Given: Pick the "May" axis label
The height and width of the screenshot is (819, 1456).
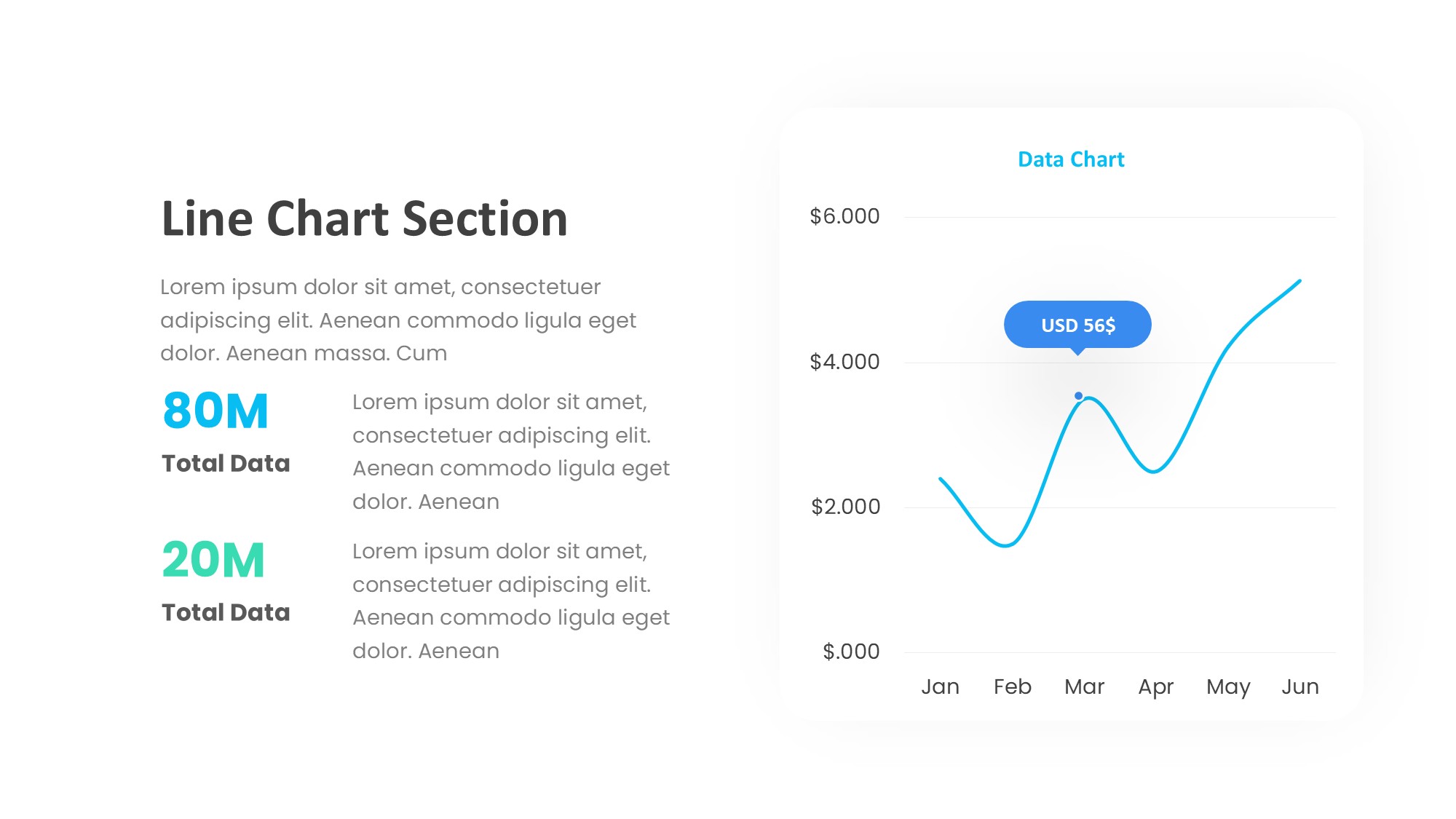Looking at the screenshot, I should pyautogui.click(x=1228, y=687).
